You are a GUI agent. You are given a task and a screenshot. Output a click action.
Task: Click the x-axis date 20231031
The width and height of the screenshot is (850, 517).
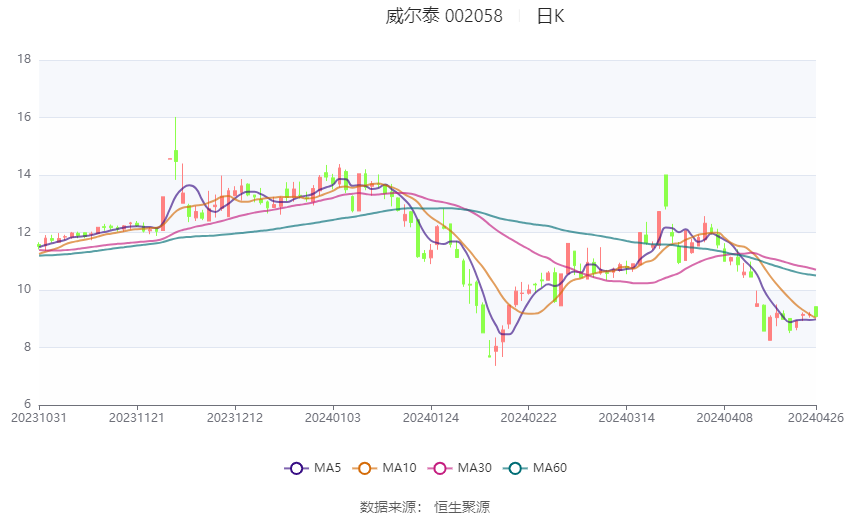tap(39, 418)
